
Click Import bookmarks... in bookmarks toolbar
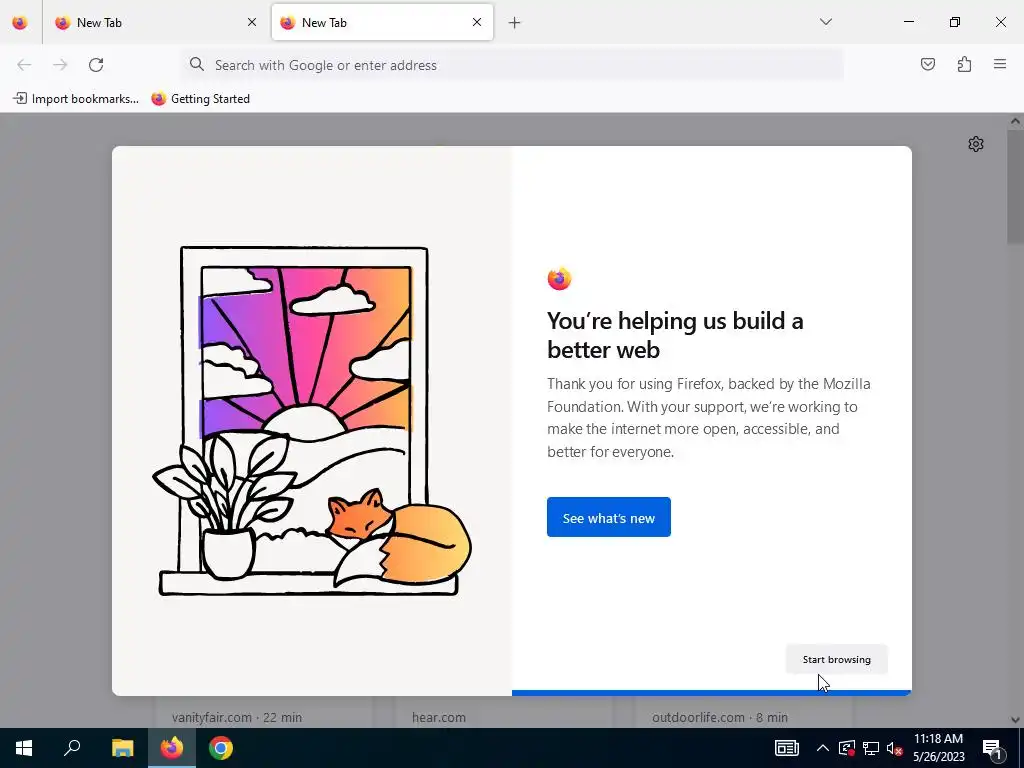[76, 99]
